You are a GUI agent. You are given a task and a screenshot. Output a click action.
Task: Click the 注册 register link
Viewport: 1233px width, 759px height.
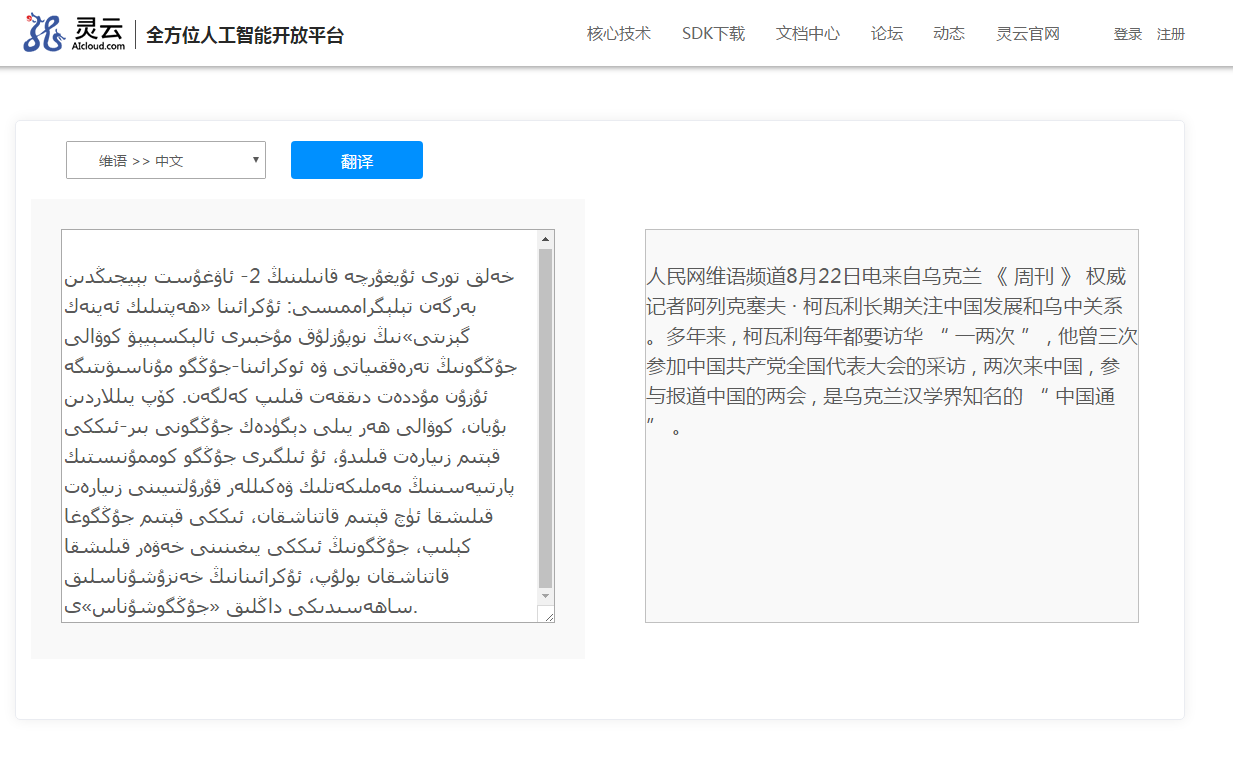click(1170, 34)
